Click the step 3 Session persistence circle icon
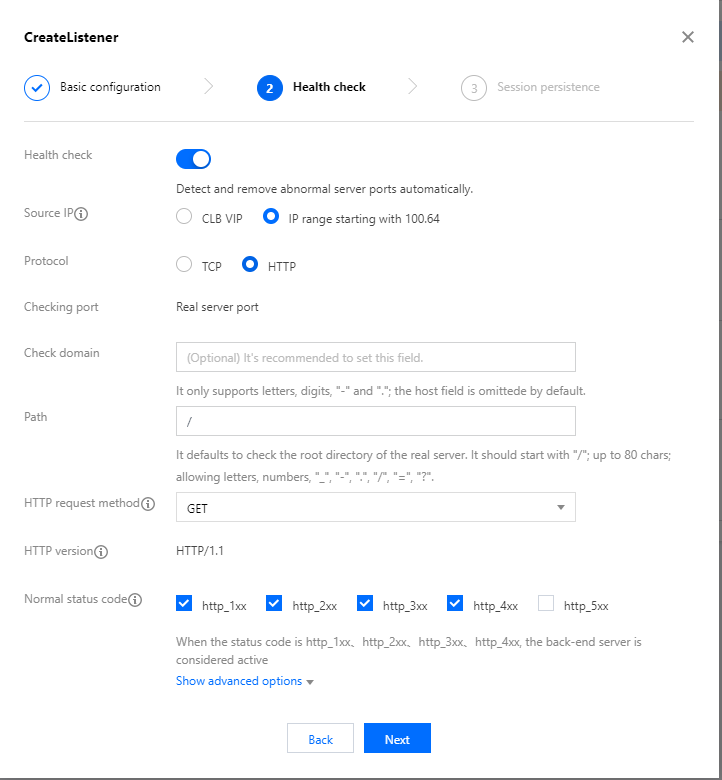The image size is (722, 780). pyautogui.click(x=473, y=88)
